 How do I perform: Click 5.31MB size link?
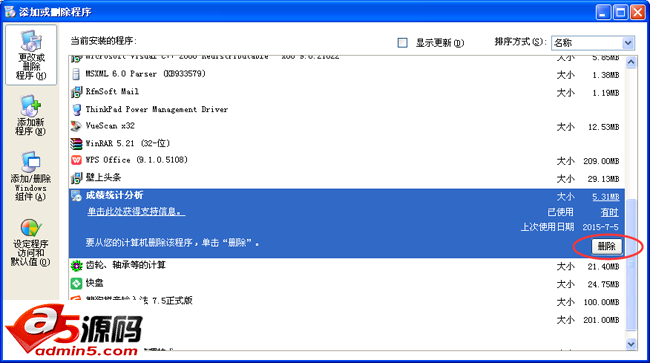click(606, 197)
